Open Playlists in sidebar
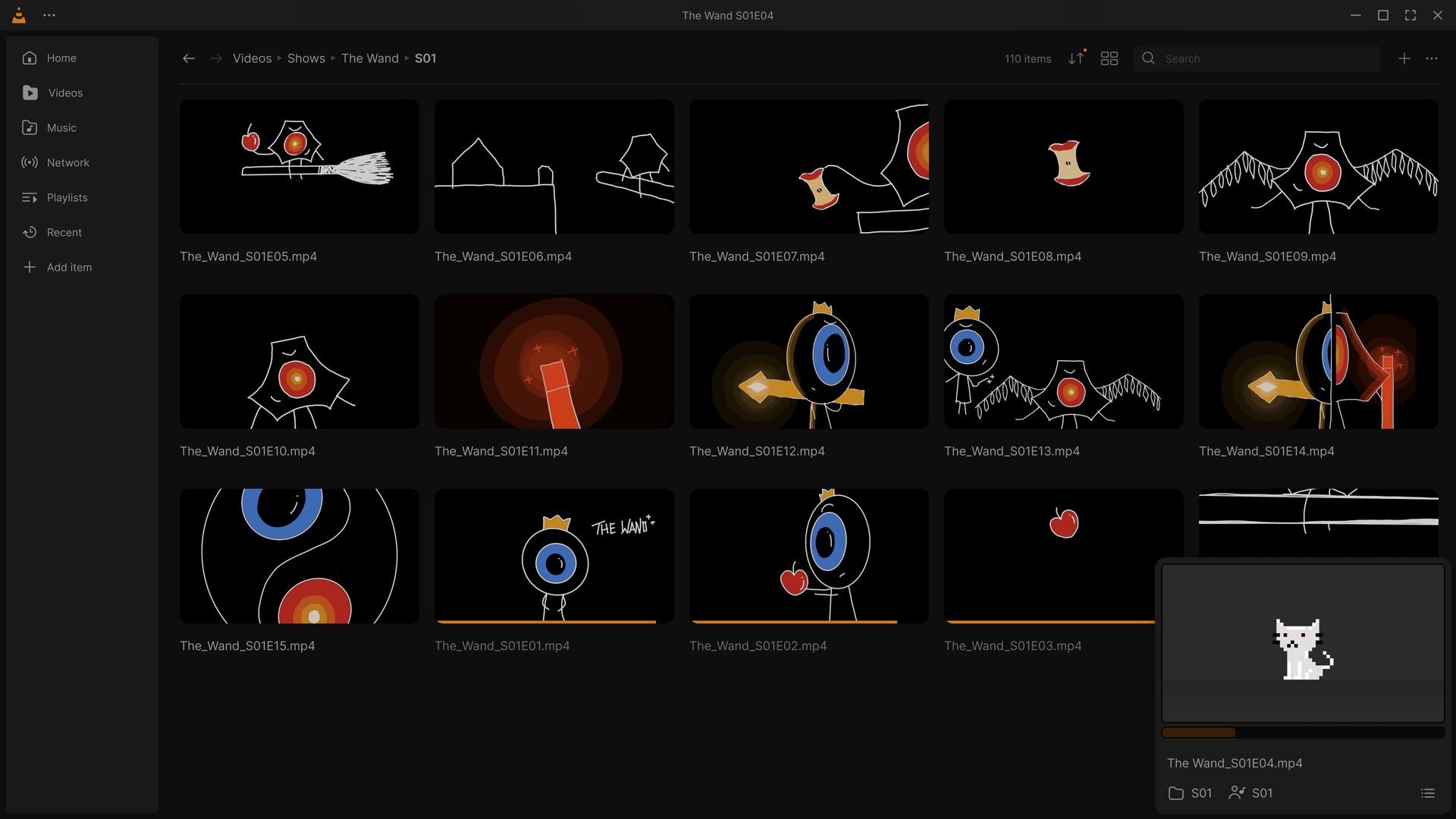 tap(83, 198)
